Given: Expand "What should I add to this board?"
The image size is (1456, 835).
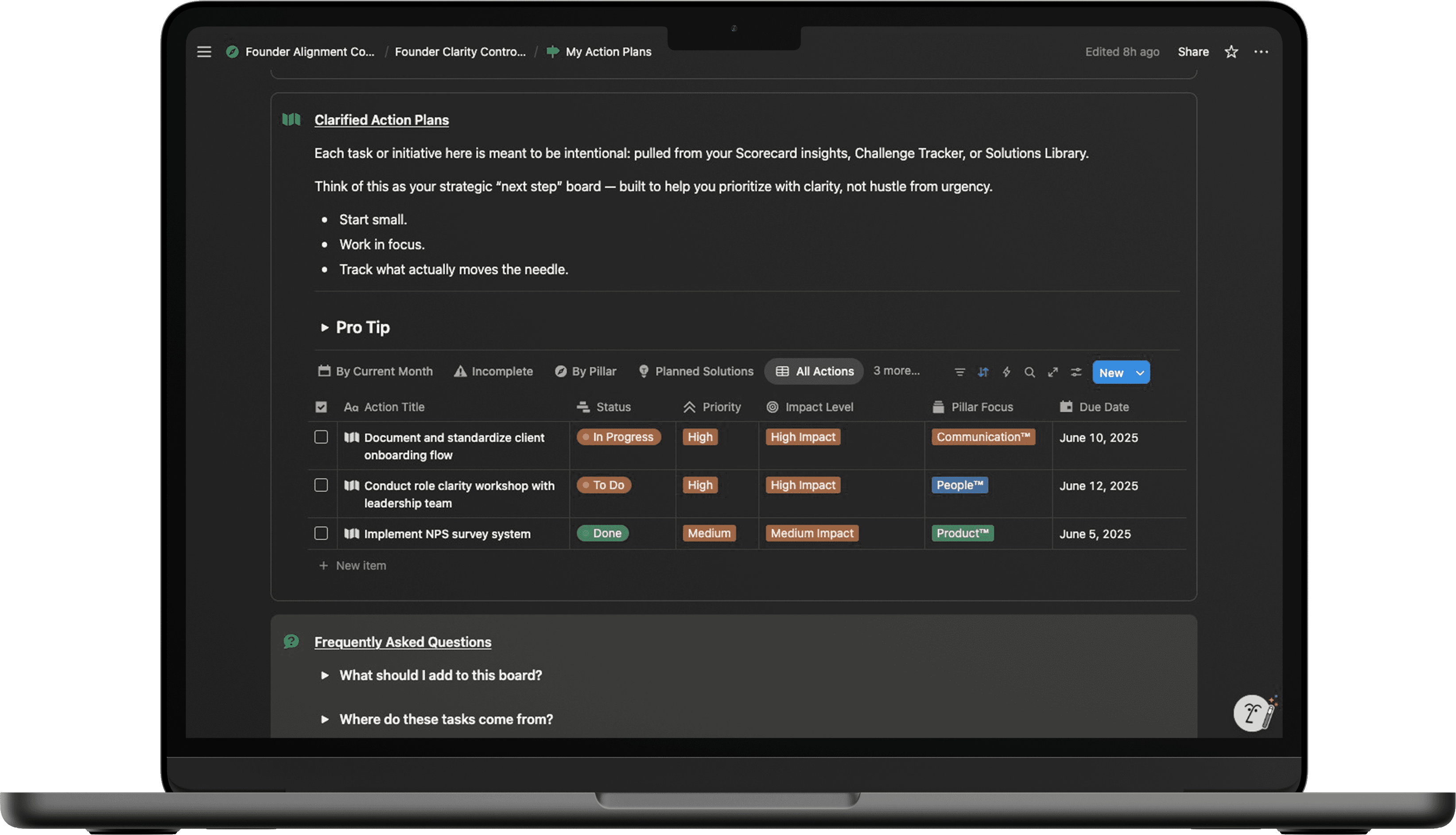Looking at the screenshot, I should pos(324,675).
